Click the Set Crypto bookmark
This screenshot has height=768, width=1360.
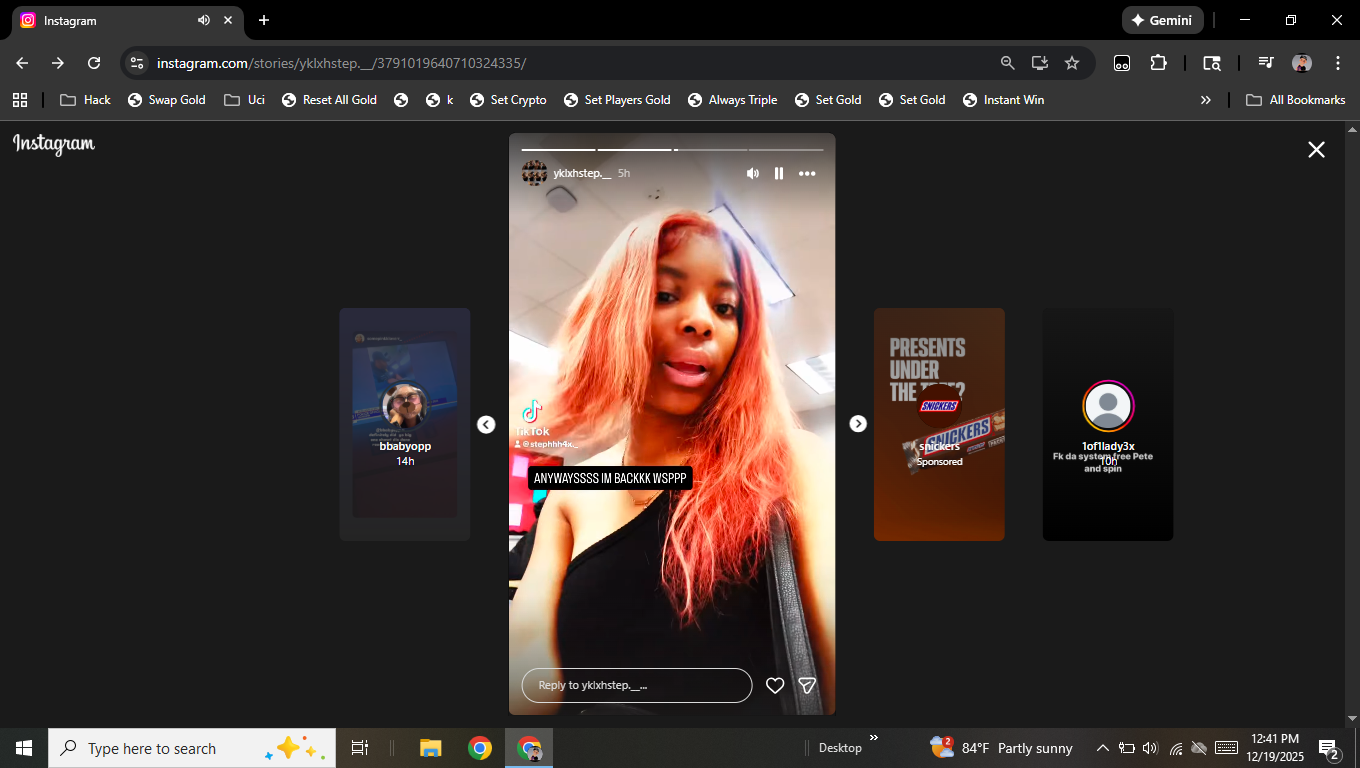point(506,100)
